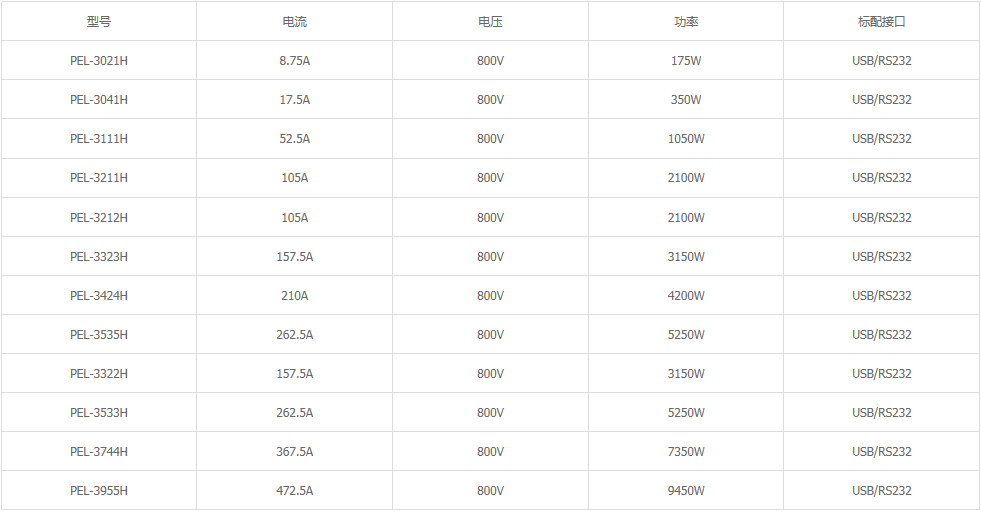Click the 电压 column header

(490, 21)
